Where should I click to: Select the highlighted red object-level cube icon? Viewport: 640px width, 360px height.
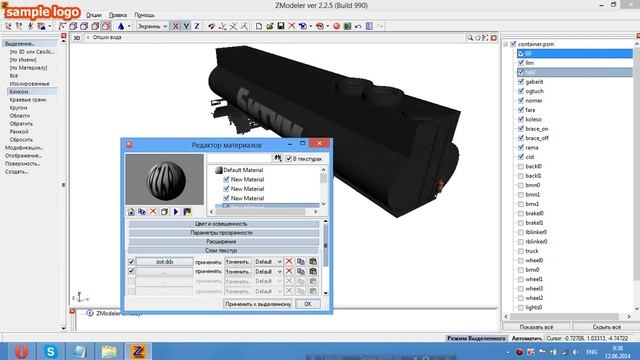(x=106, y=26)
